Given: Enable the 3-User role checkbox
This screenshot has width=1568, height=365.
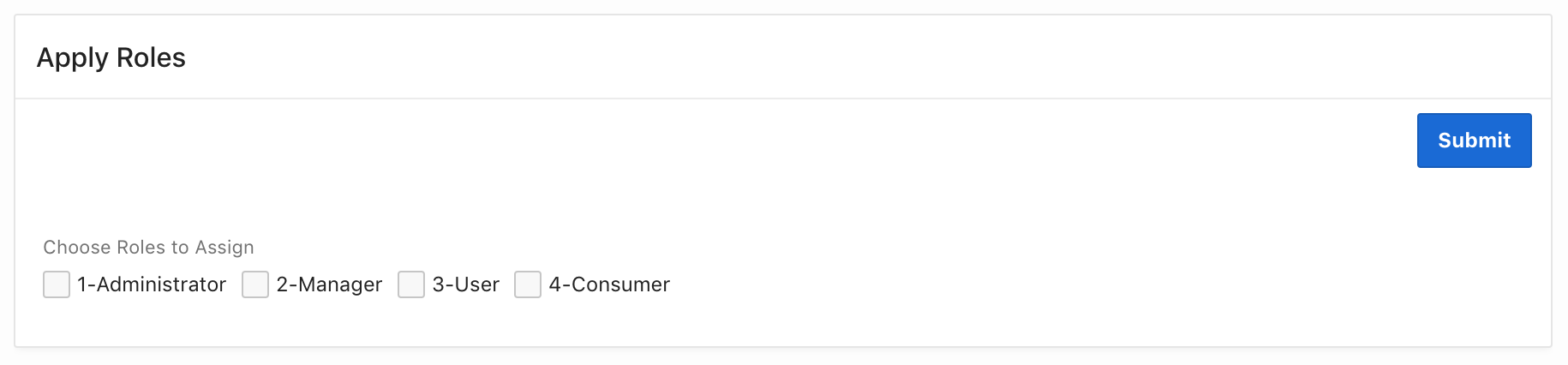Looking at the screenshot, I should (411, 284).
